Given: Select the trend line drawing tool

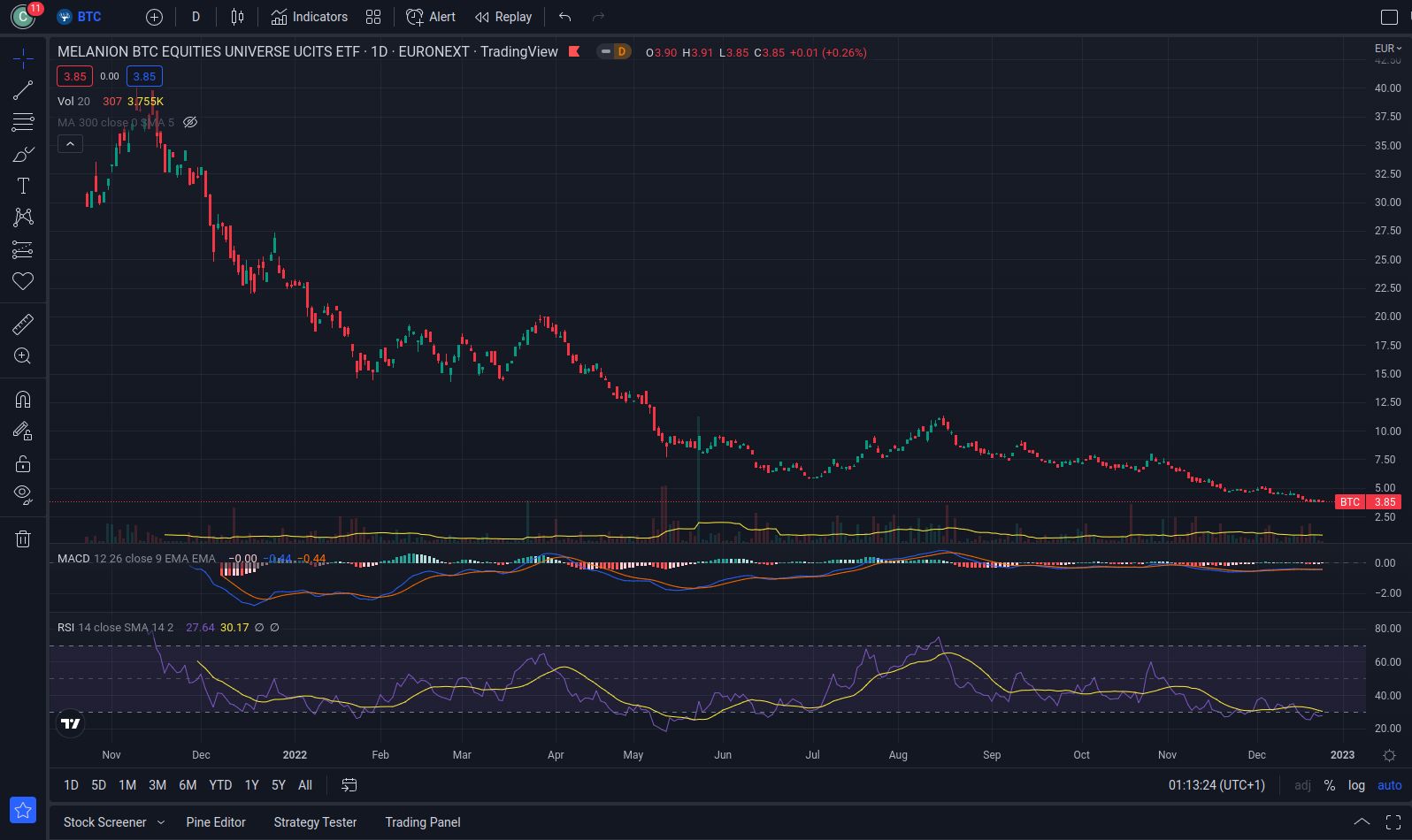Looking at the screenshot, I should 23,89.
